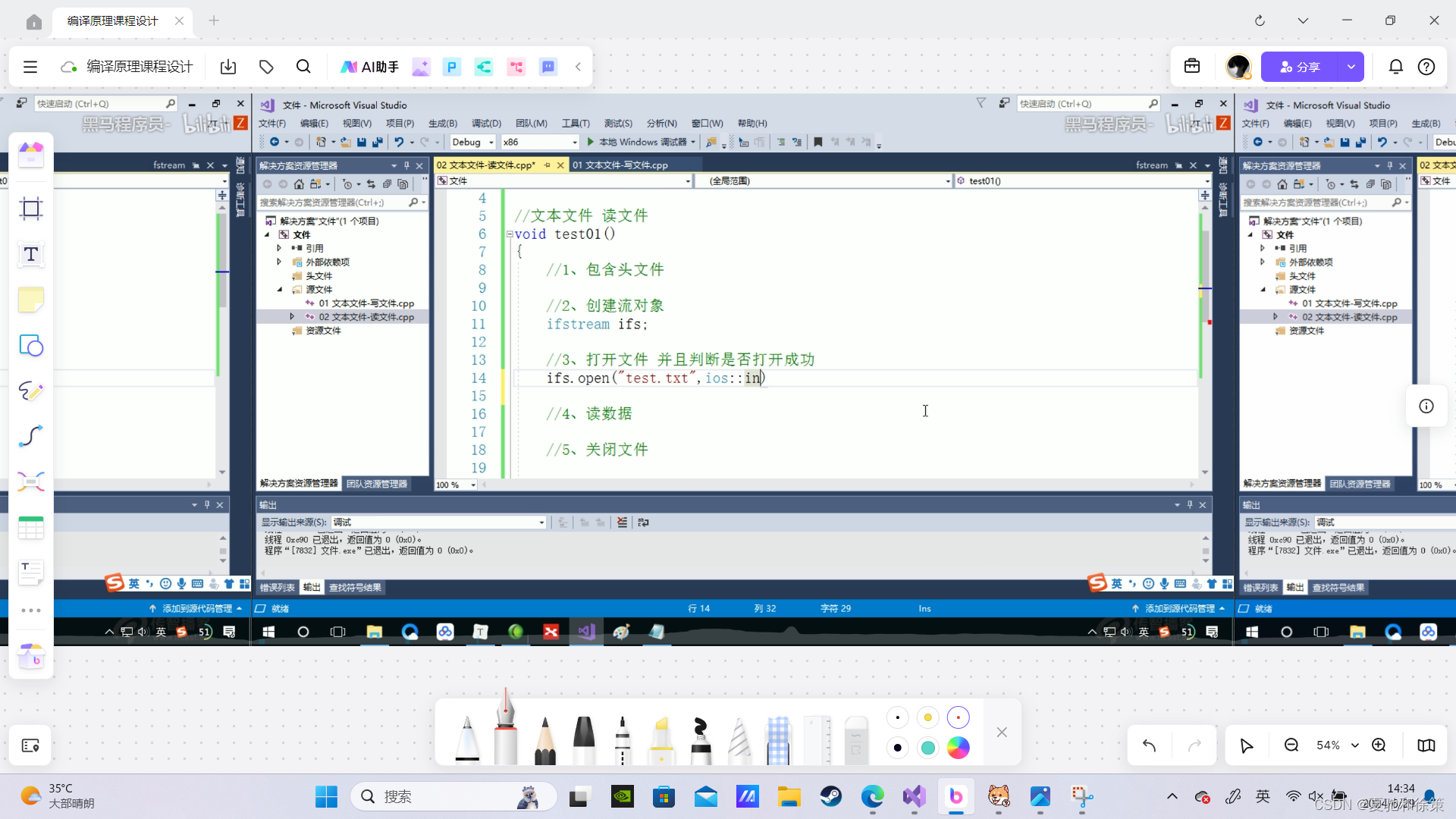Select the Text tool in left sidebar
Viewport: 1456px width, 819px height.
(x=31, y=255)
